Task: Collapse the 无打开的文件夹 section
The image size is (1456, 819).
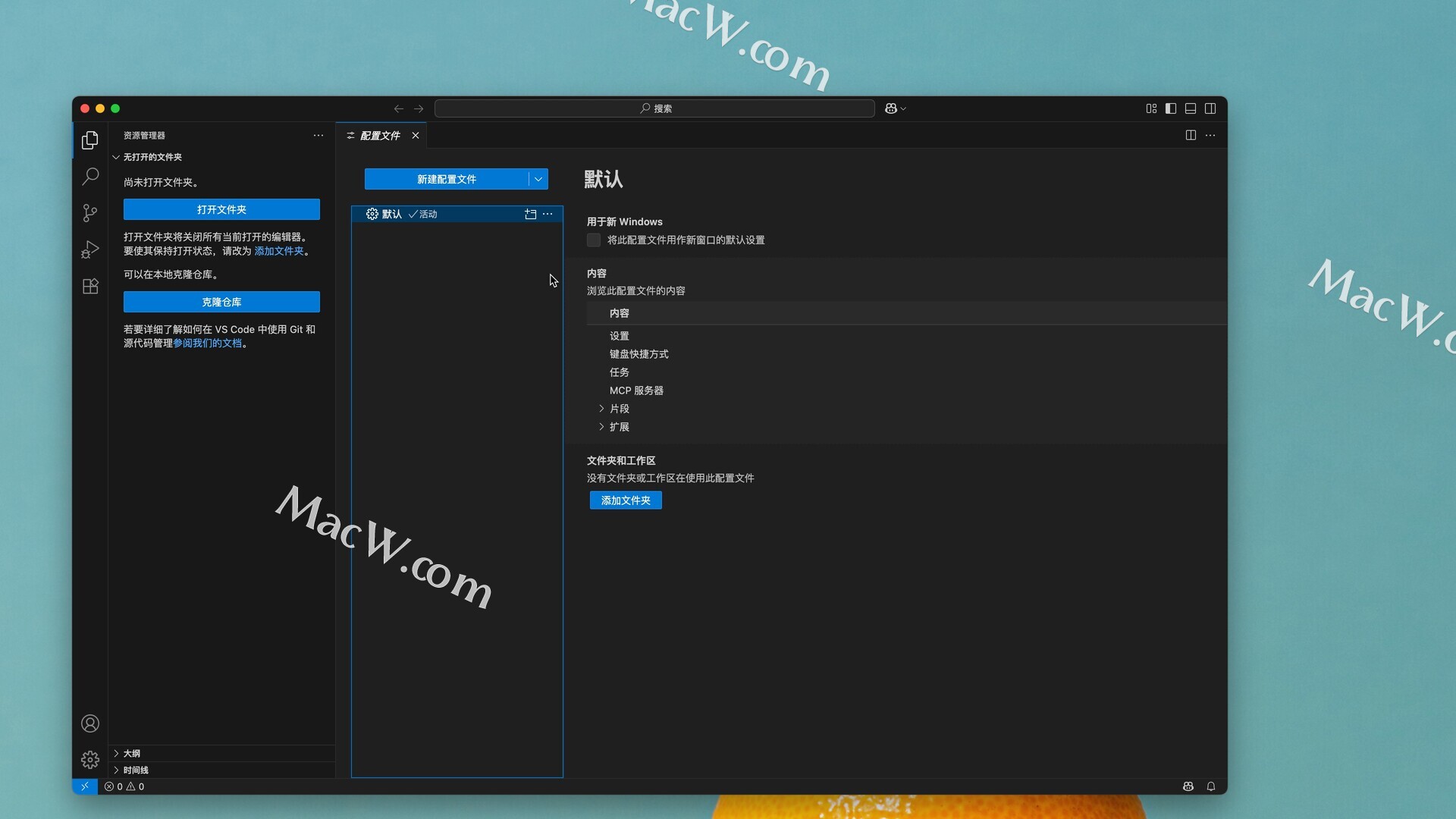Action: click(x=116, y=157)
